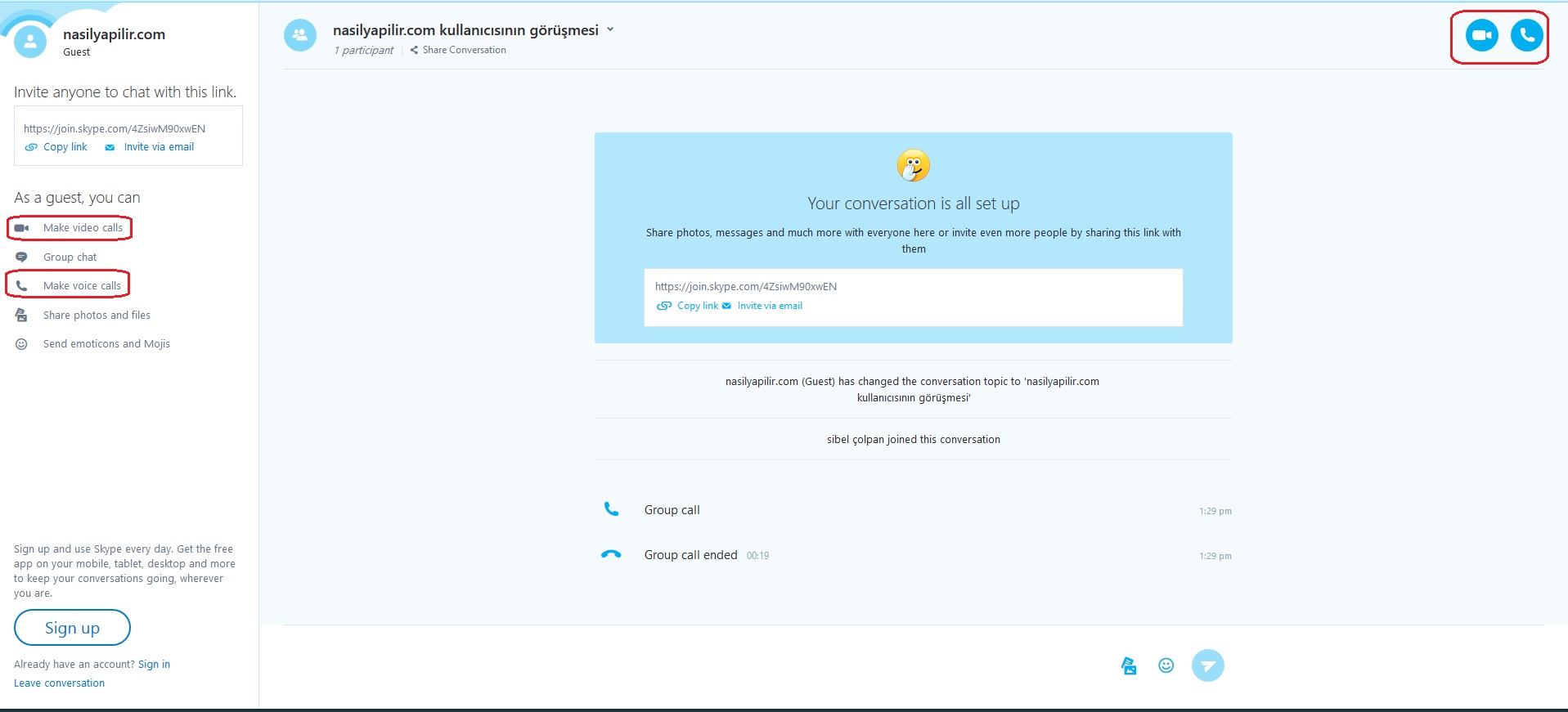Click the group conversation avatar in the header
This screenshot has width=1568, height=712.
300,35
